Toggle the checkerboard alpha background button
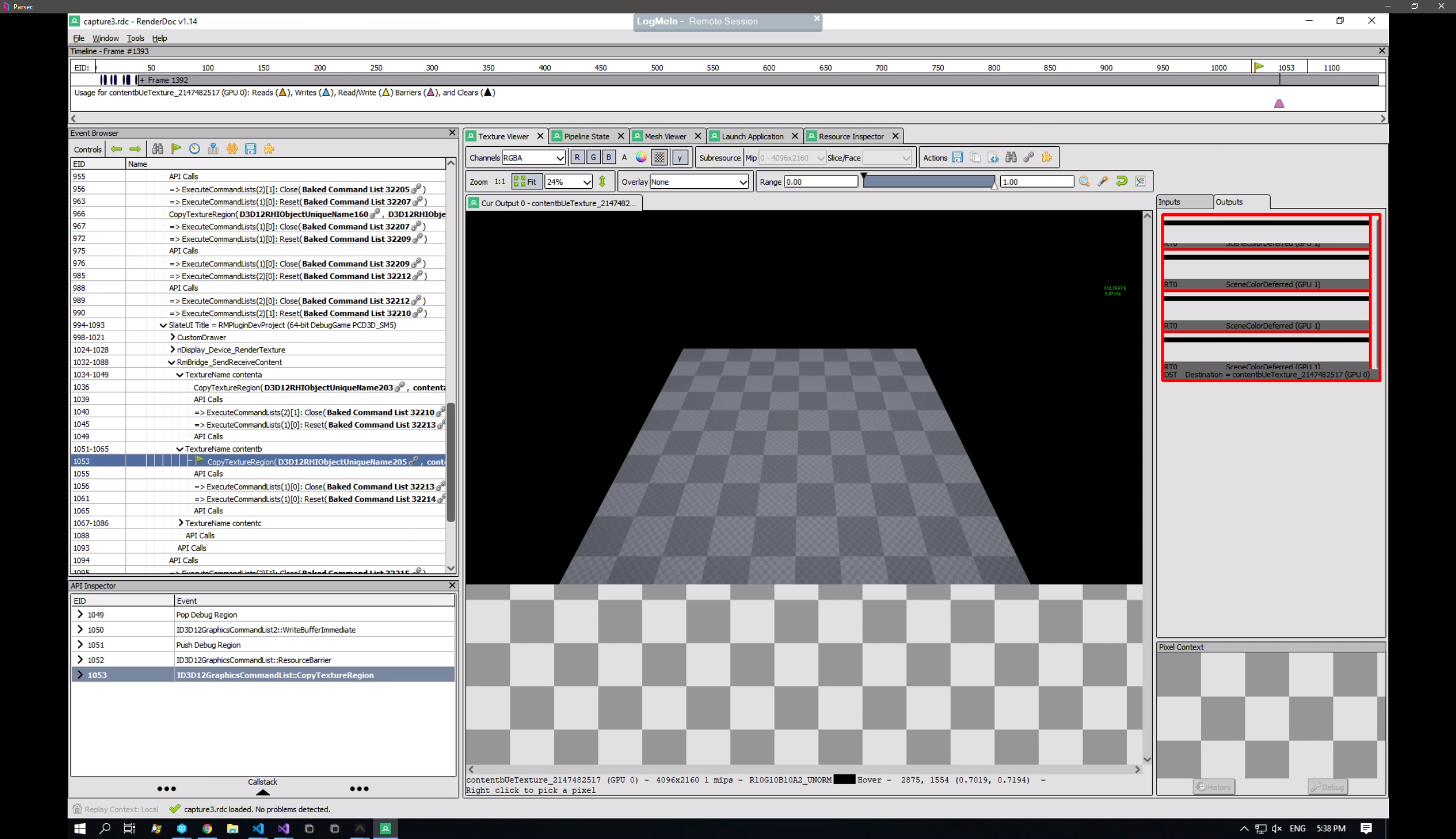 pyautogui.click(x=659, y=157)
